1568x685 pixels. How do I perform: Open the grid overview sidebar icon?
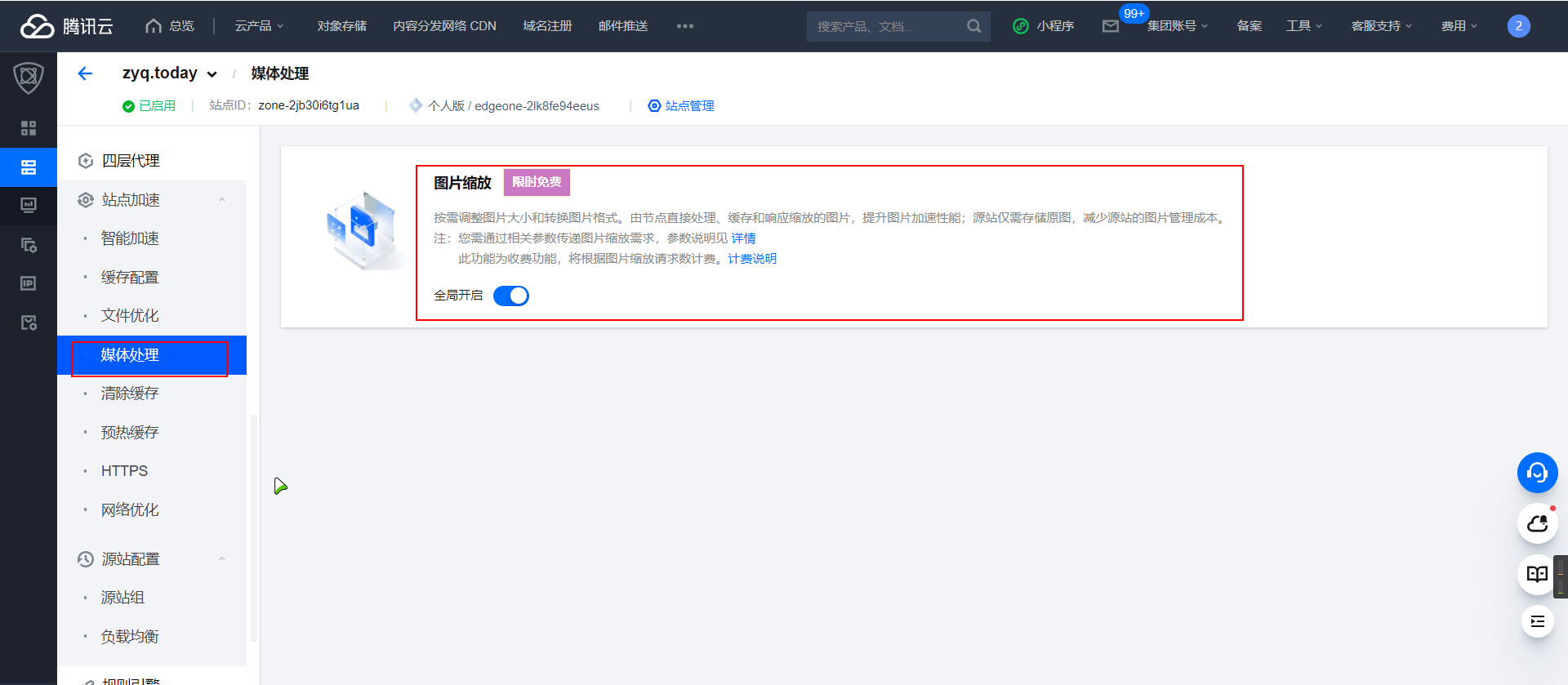(x=29, y=128)
